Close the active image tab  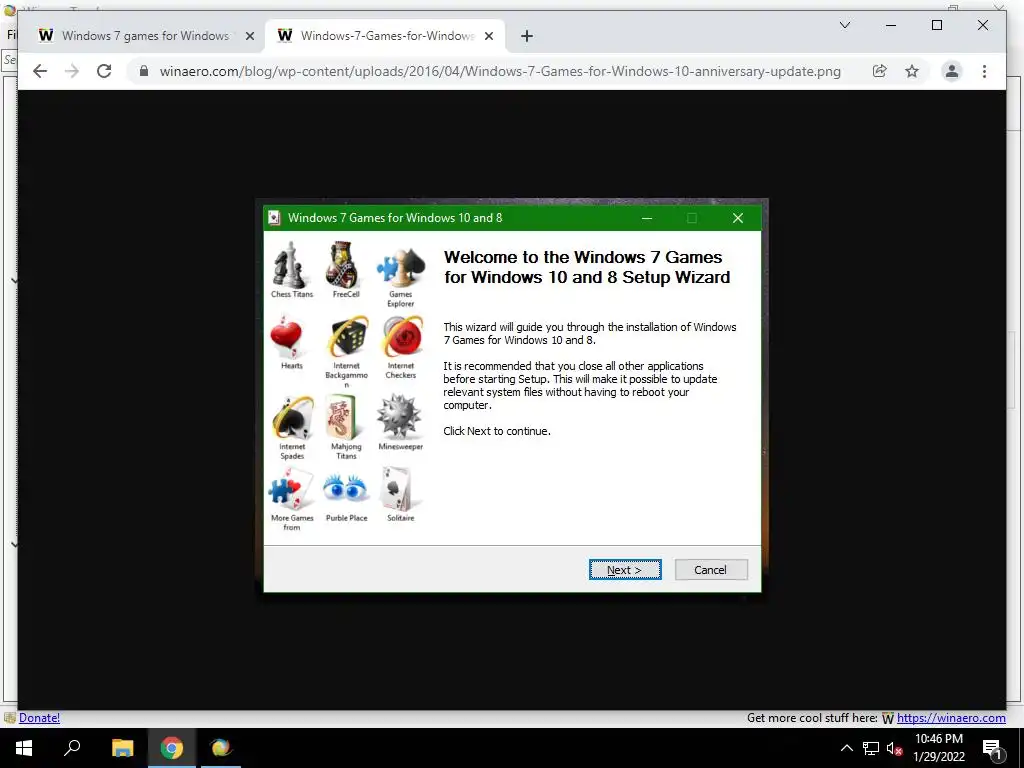click(488, 36)
